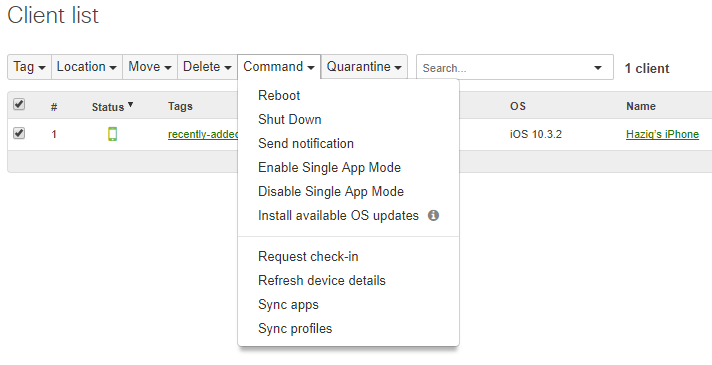Image resolution: width=712 pixels, height=365 pixels.
Task: Click the info icon beside Install available OS updates
Action: click(x=433, y=215)
